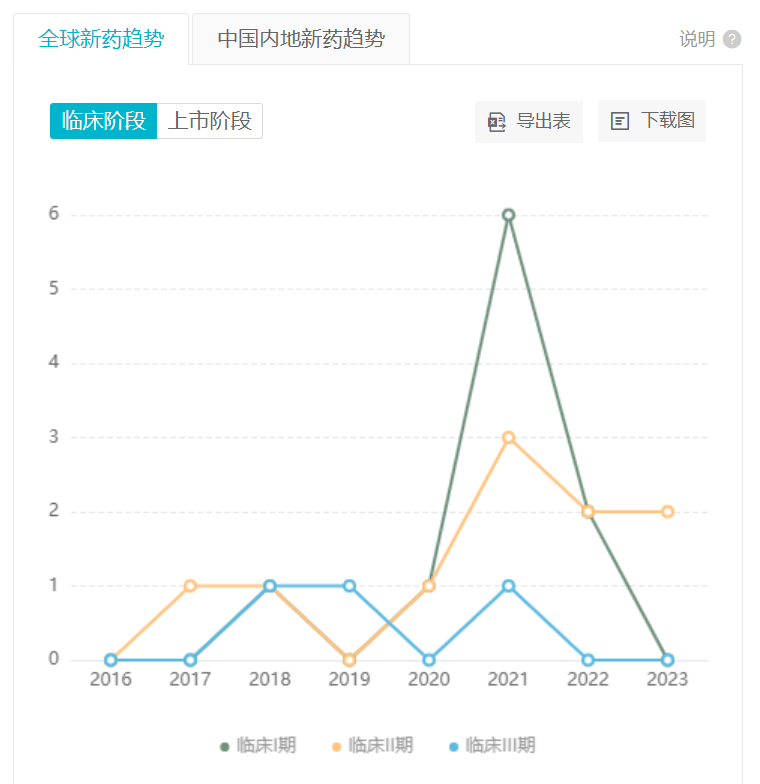Switch to 全球新药趋势 tab

tap(101, 39)
